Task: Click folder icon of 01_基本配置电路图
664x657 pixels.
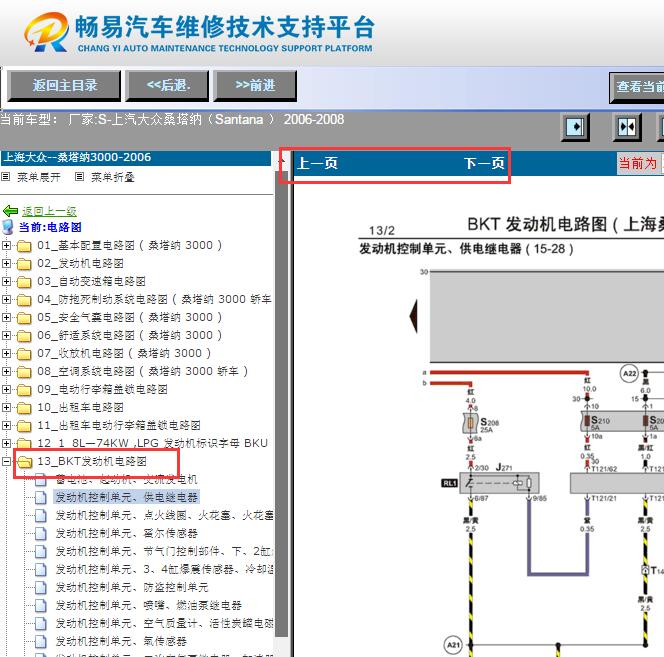Action: (x=24, y=246)
